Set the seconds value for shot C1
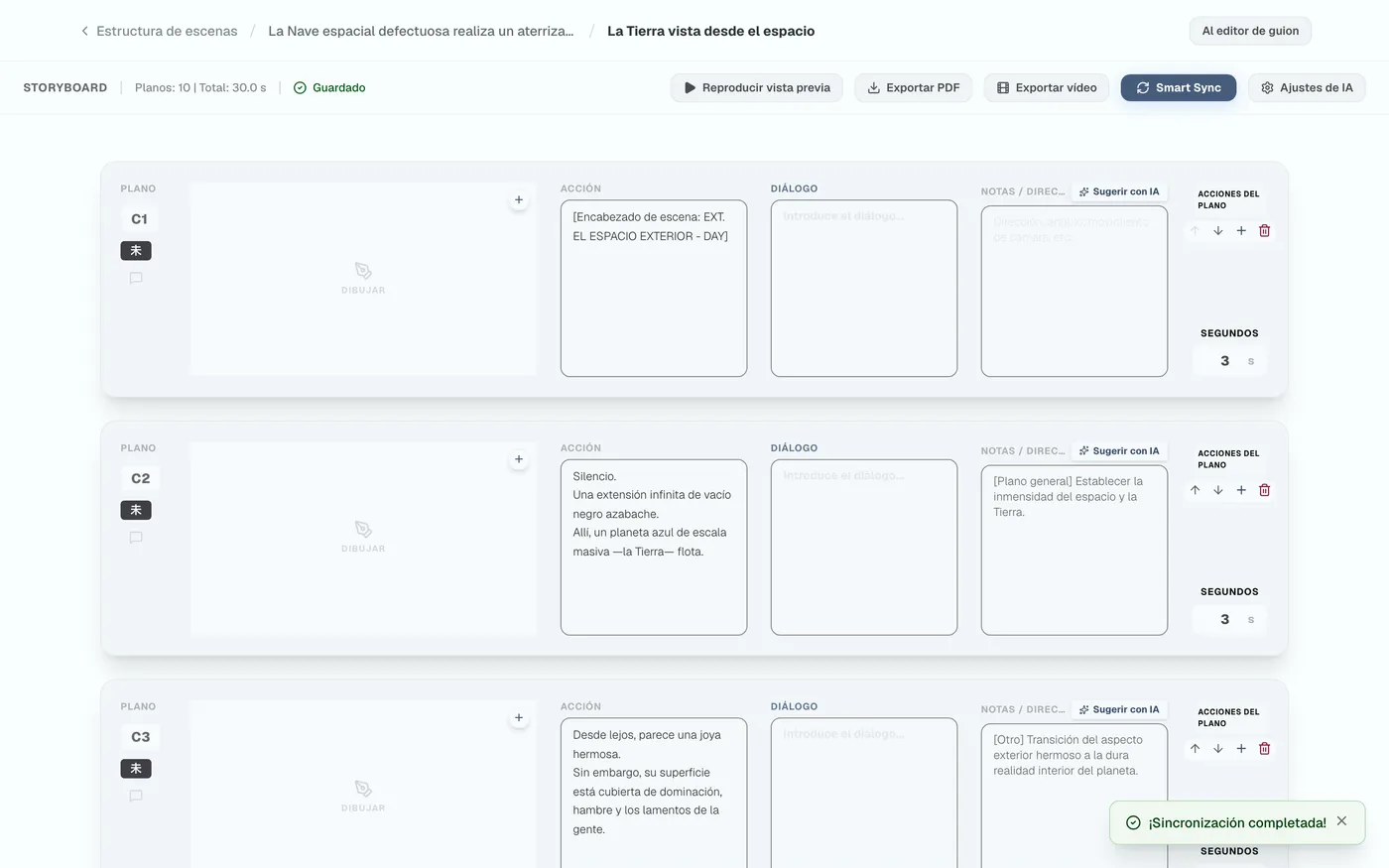The height and width of the screenshot is (868, 1389). [x=1225, y=361]
